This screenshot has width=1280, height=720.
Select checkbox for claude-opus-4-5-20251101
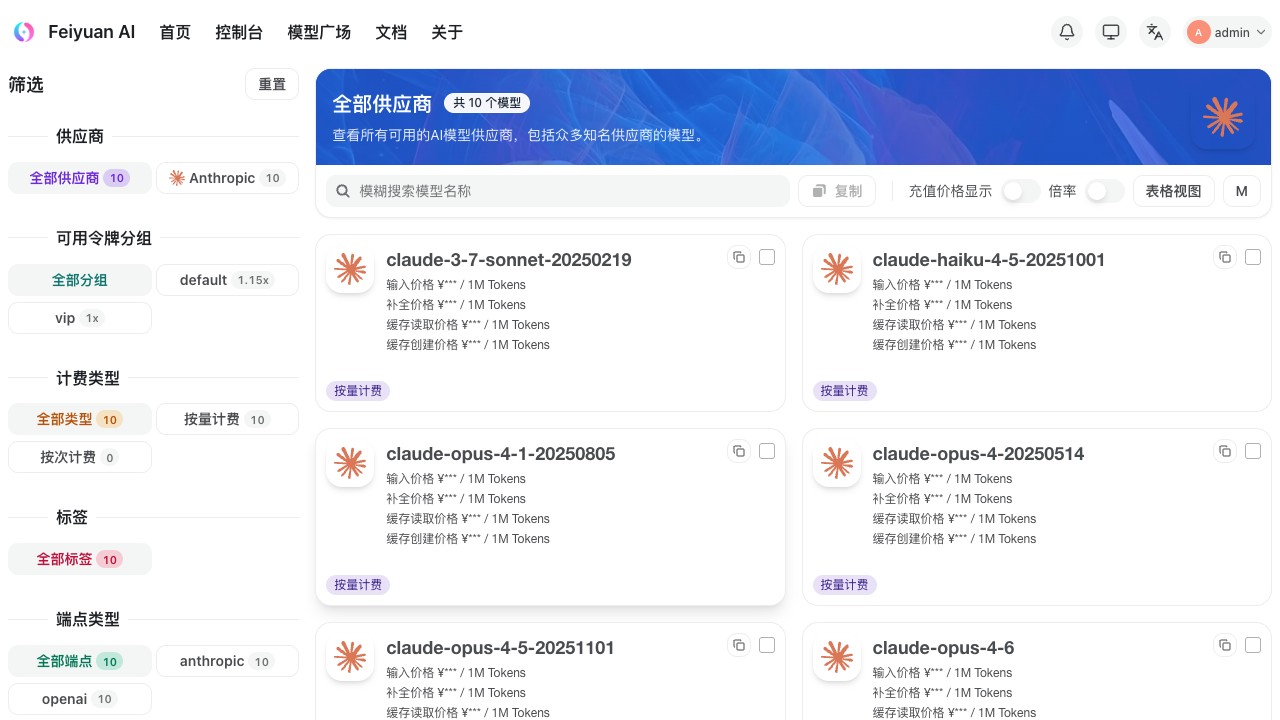(767, 645)
